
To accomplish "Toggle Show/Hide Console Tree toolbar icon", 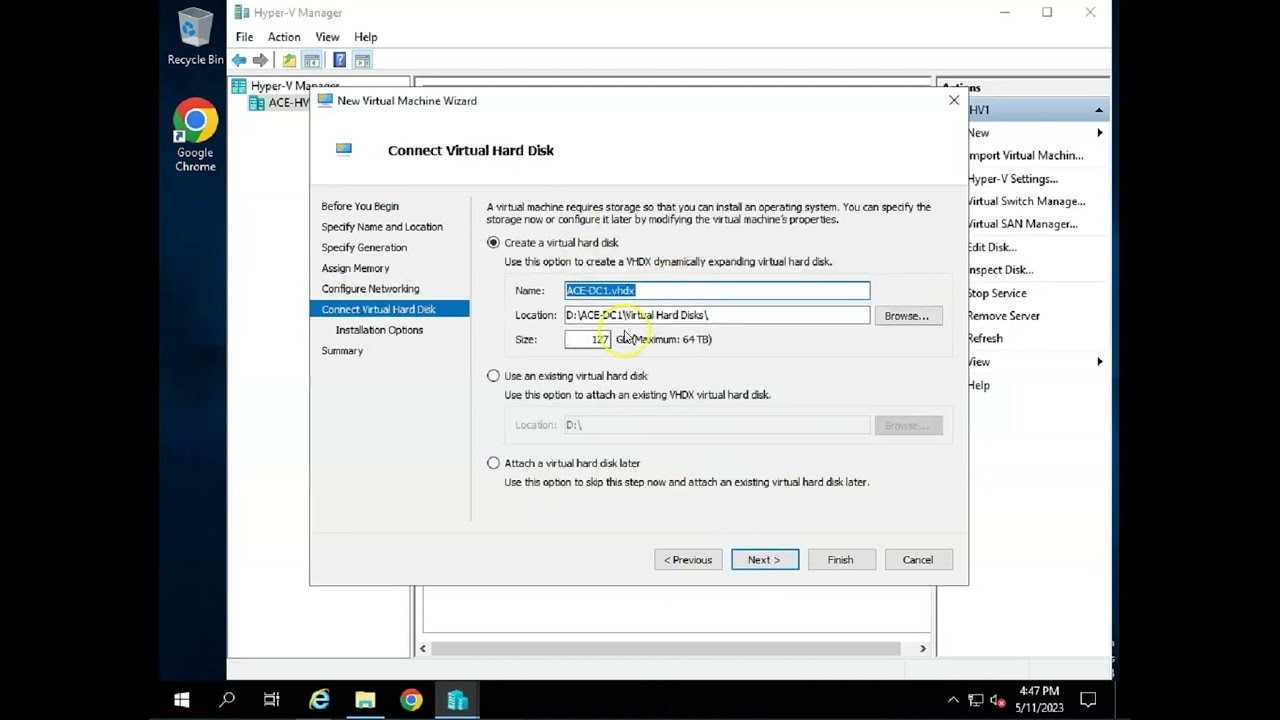I will (312, 61).
